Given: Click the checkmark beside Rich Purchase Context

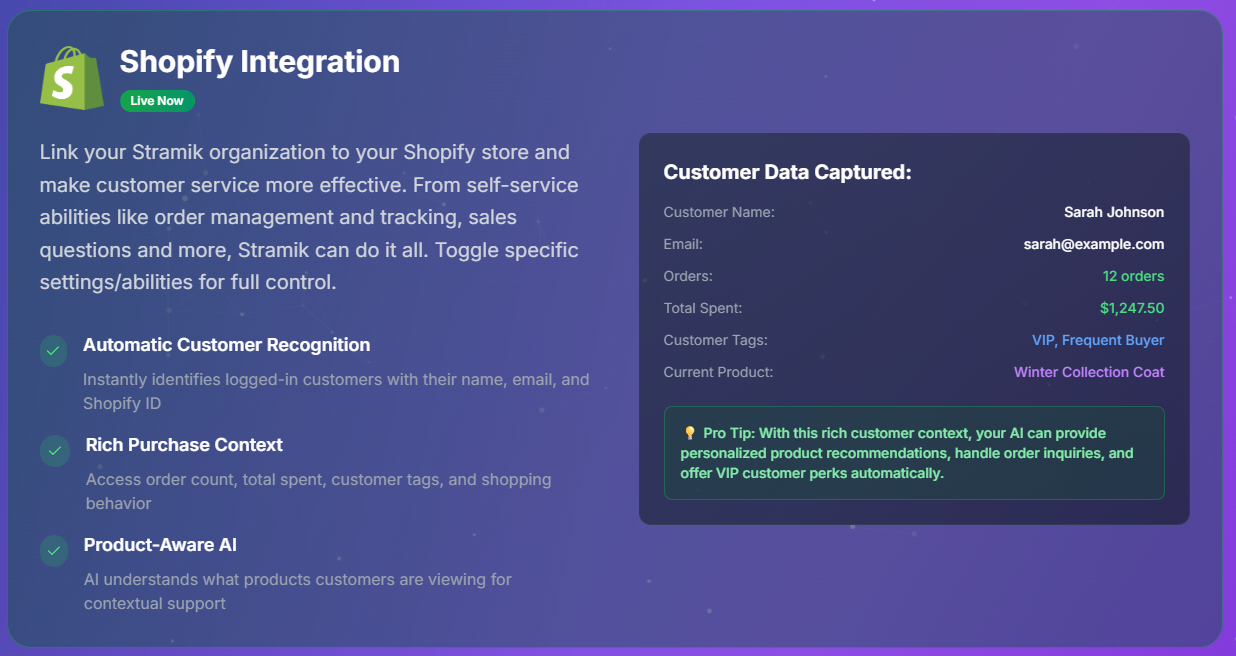Looking at the screenshot, I should pos(54,450).
